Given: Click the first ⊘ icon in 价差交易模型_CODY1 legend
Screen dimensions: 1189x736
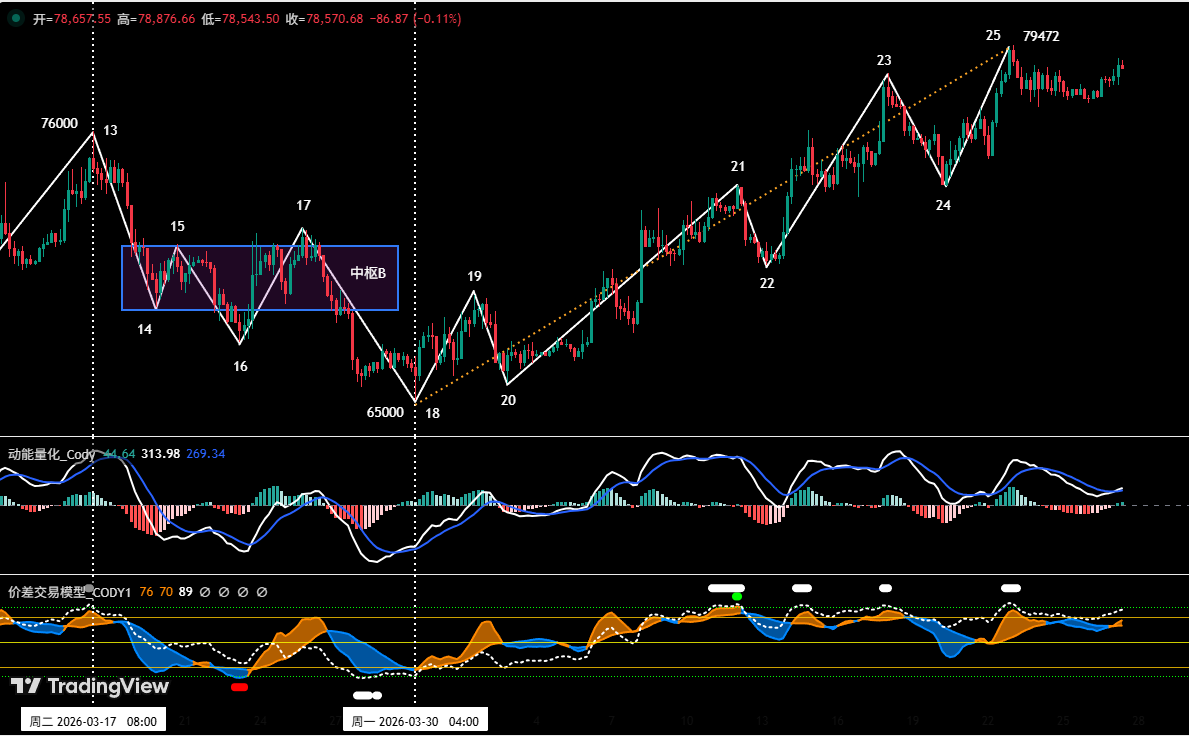Looking at the screenshot, I should click(x=204, y=592).
